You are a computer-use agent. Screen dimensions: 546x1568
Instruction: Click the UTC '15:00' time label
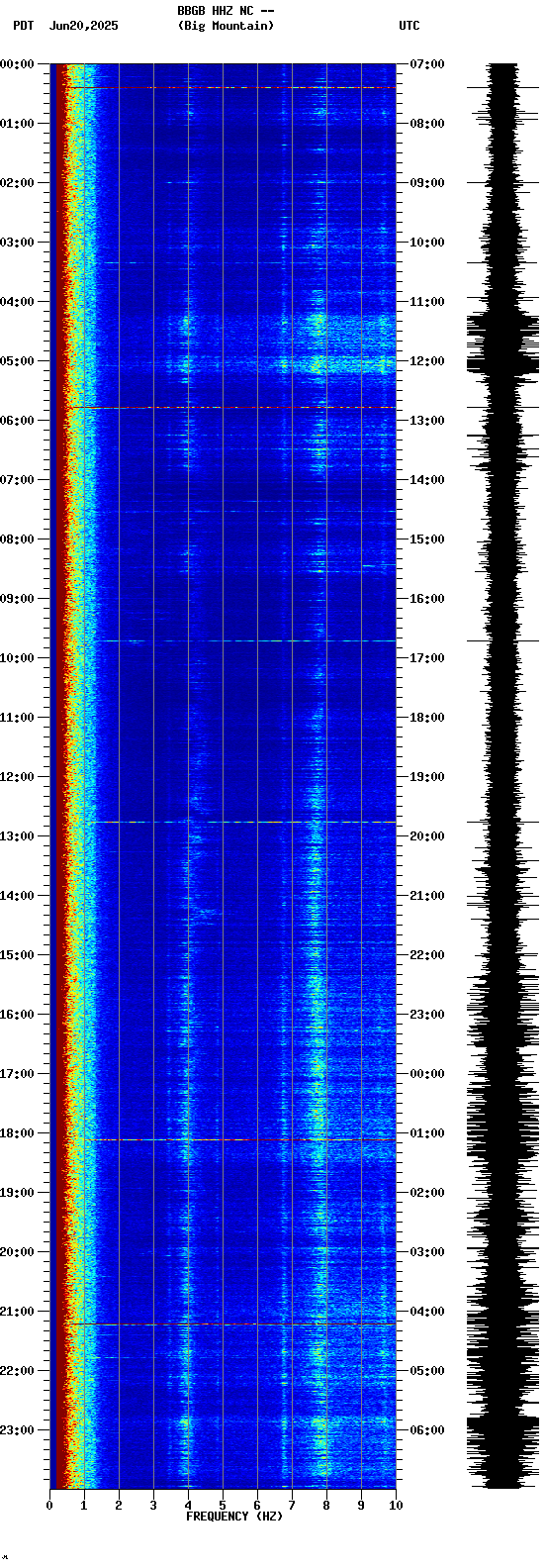pyautogui.click(x=427, y=539)
